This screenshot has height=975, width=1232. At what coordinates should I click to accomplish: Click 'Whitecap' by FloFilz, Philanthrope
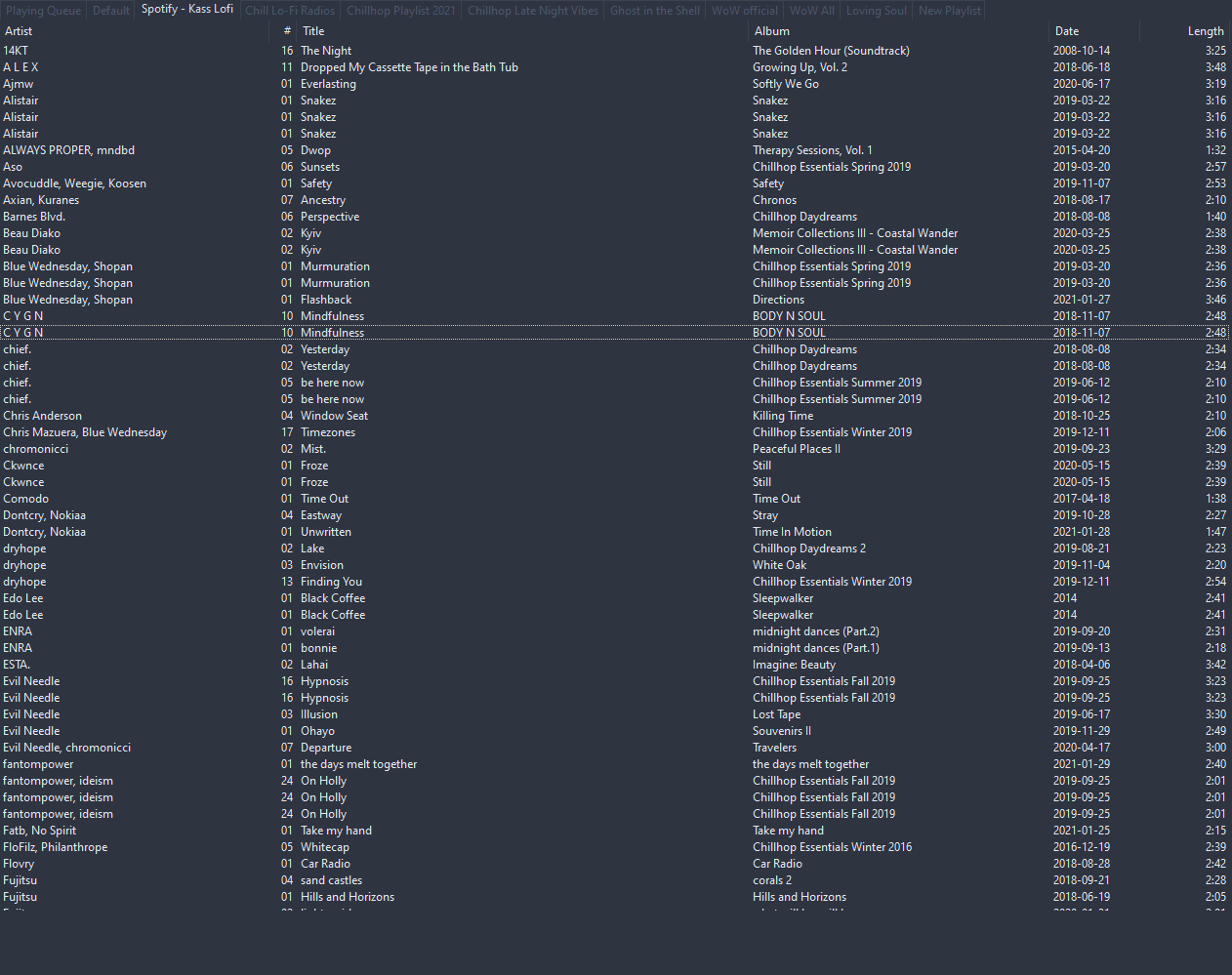(x=325, y=847)
